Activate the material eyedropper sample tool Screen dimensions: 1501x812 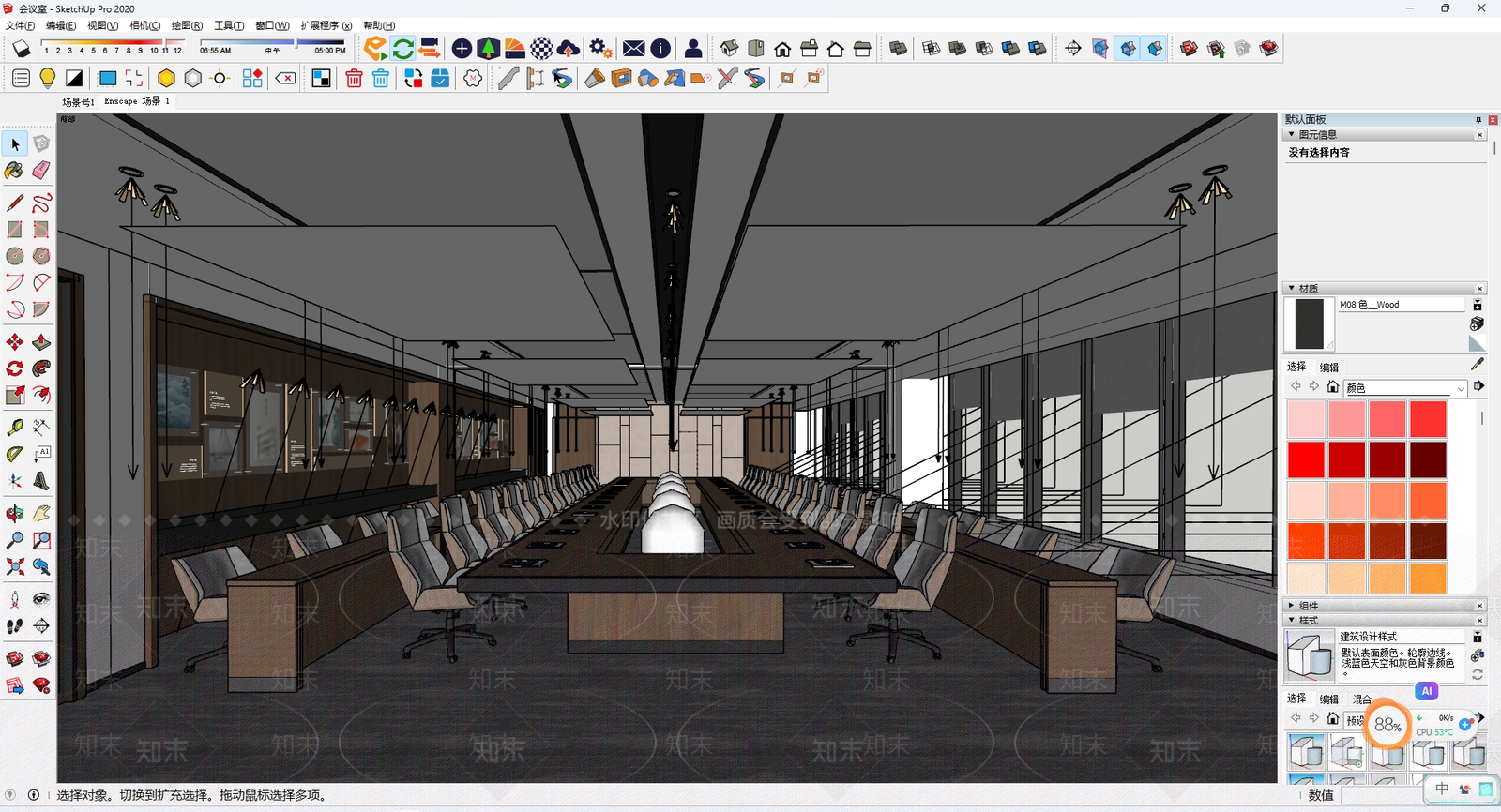(1478, 365)
